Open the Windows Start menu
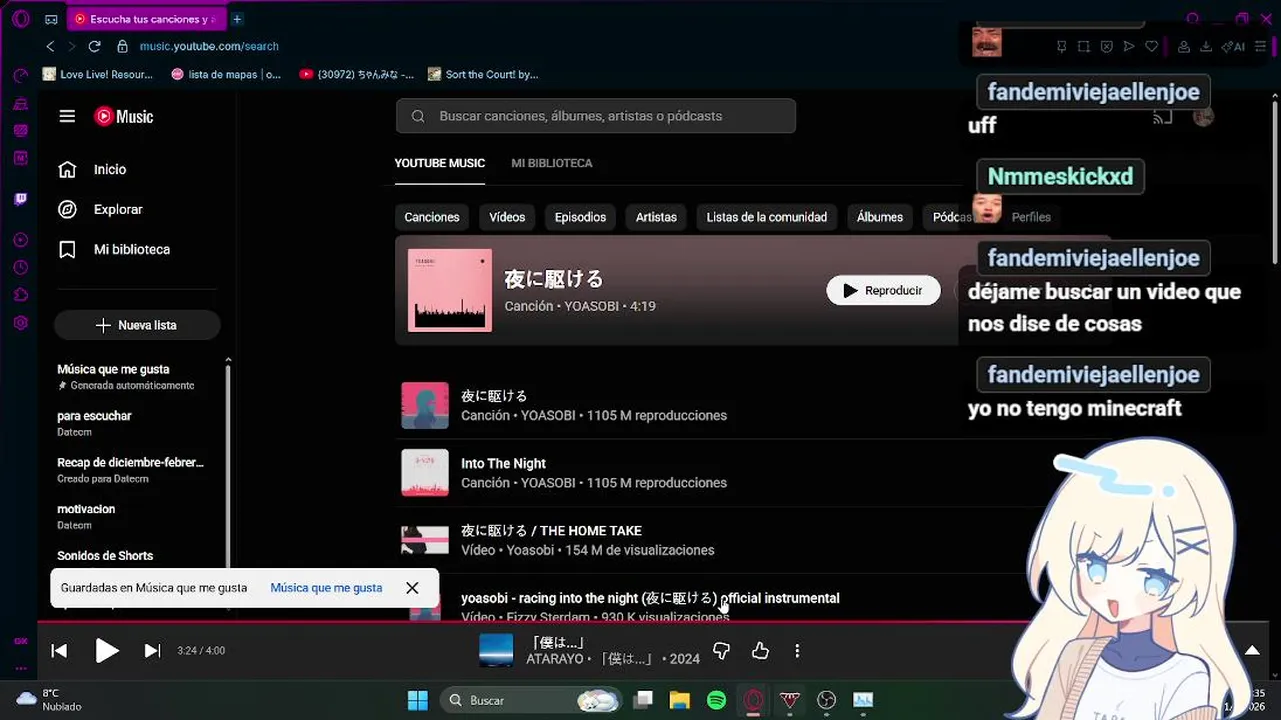Image resolution: width=1281 pixels, height=720 pixels. tap(418, 700)
